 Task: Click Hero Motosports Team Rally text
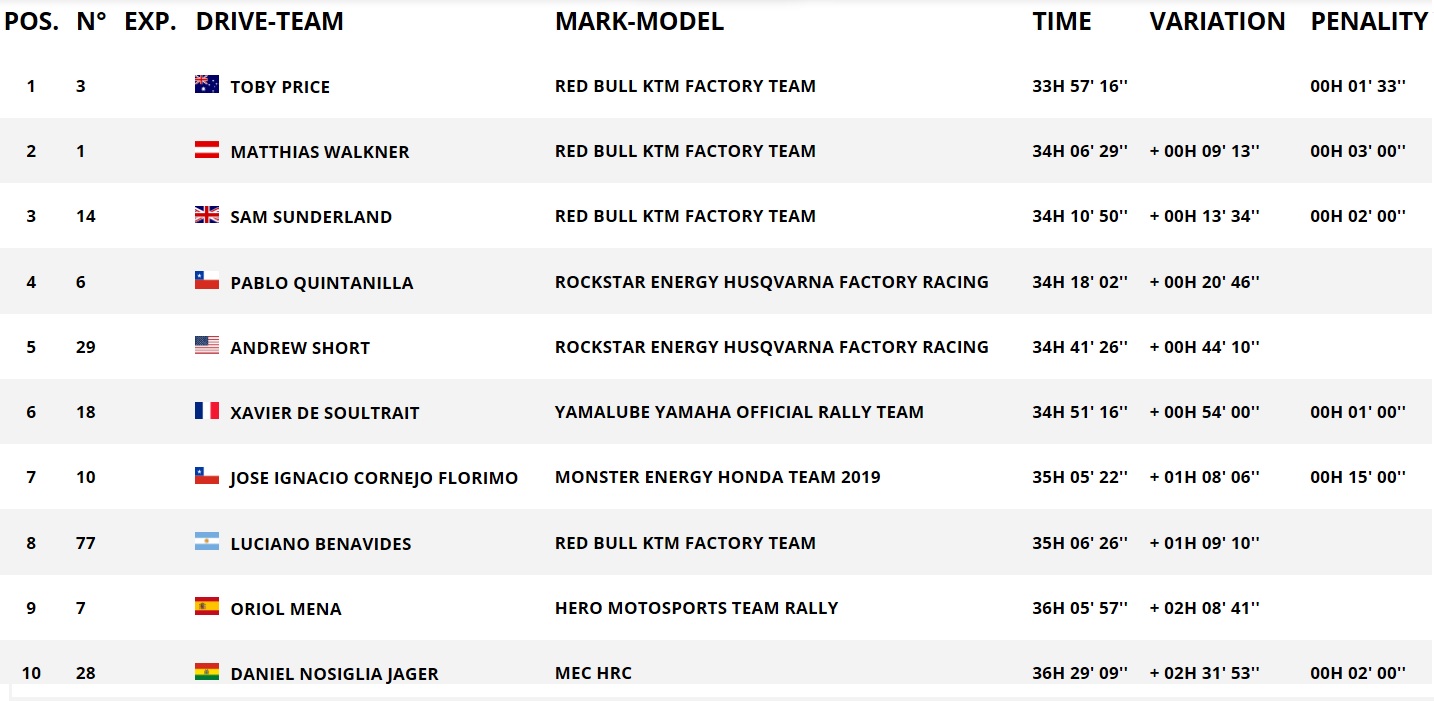pos(697,608)
